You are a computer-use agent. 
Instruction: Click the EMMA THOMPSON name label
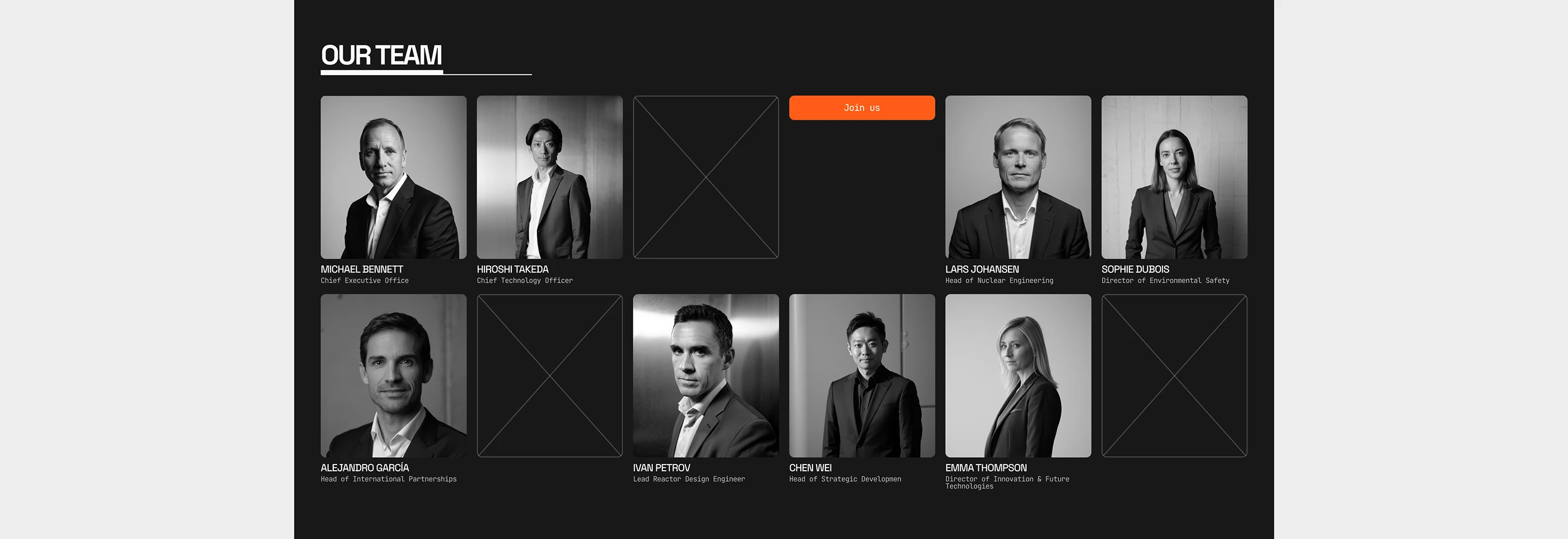(x=986, y=468)
